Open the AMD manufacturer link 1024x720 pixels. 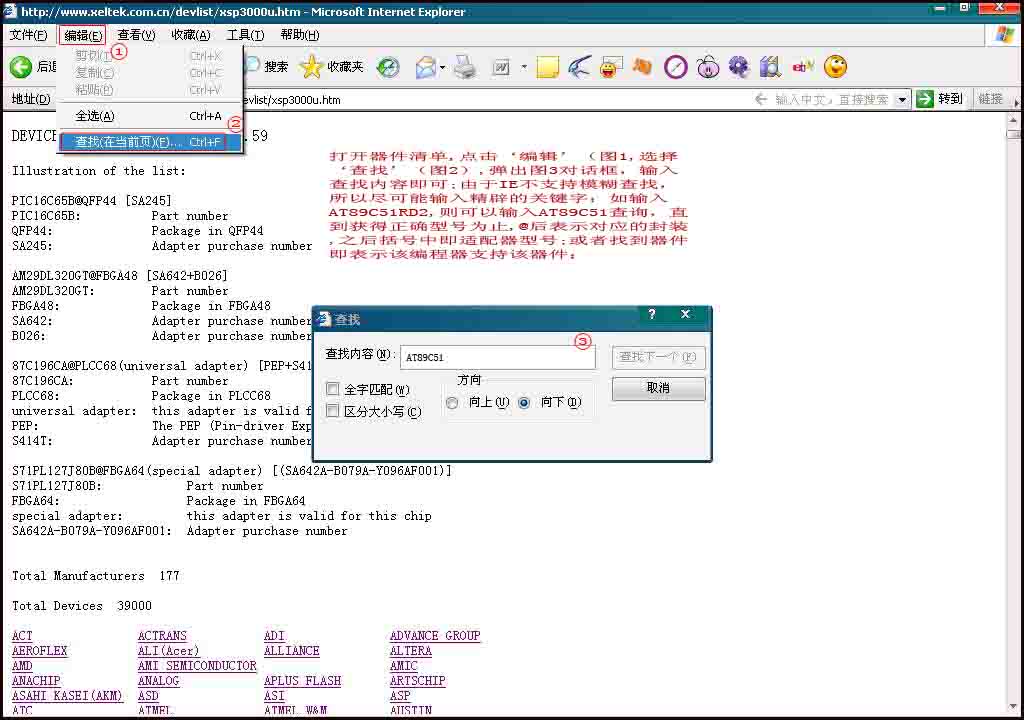(22, 666)
